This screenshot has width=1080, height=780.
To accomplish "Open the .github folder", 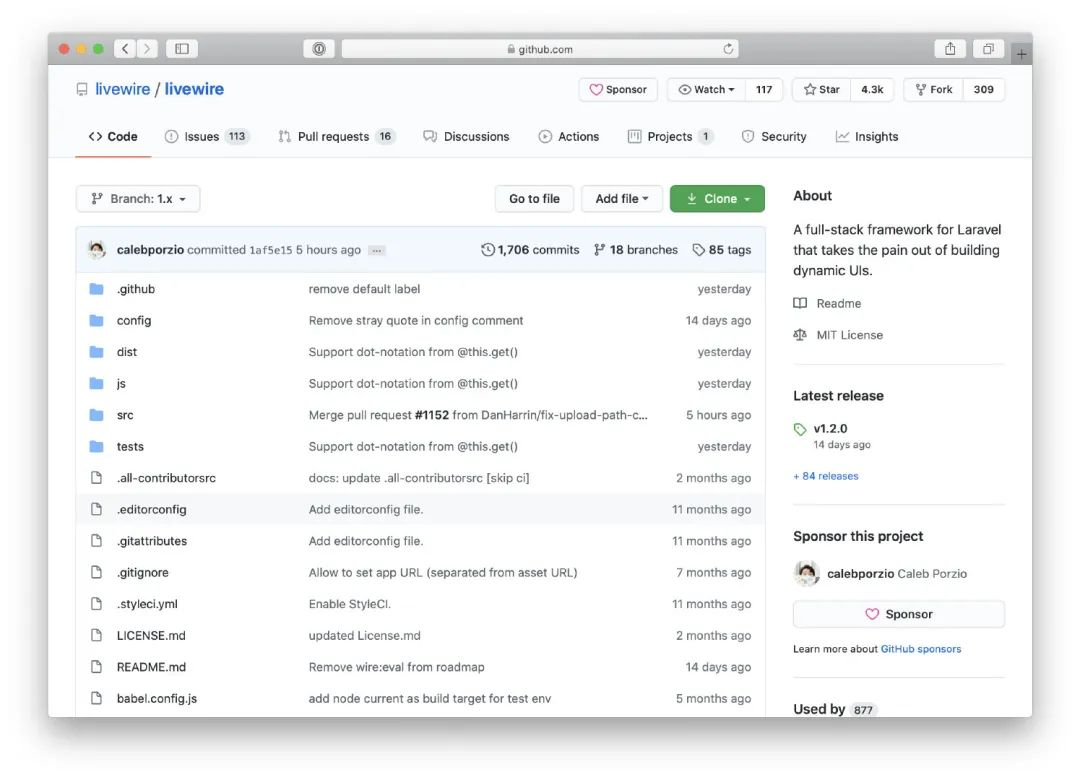I will pos(136,289).
